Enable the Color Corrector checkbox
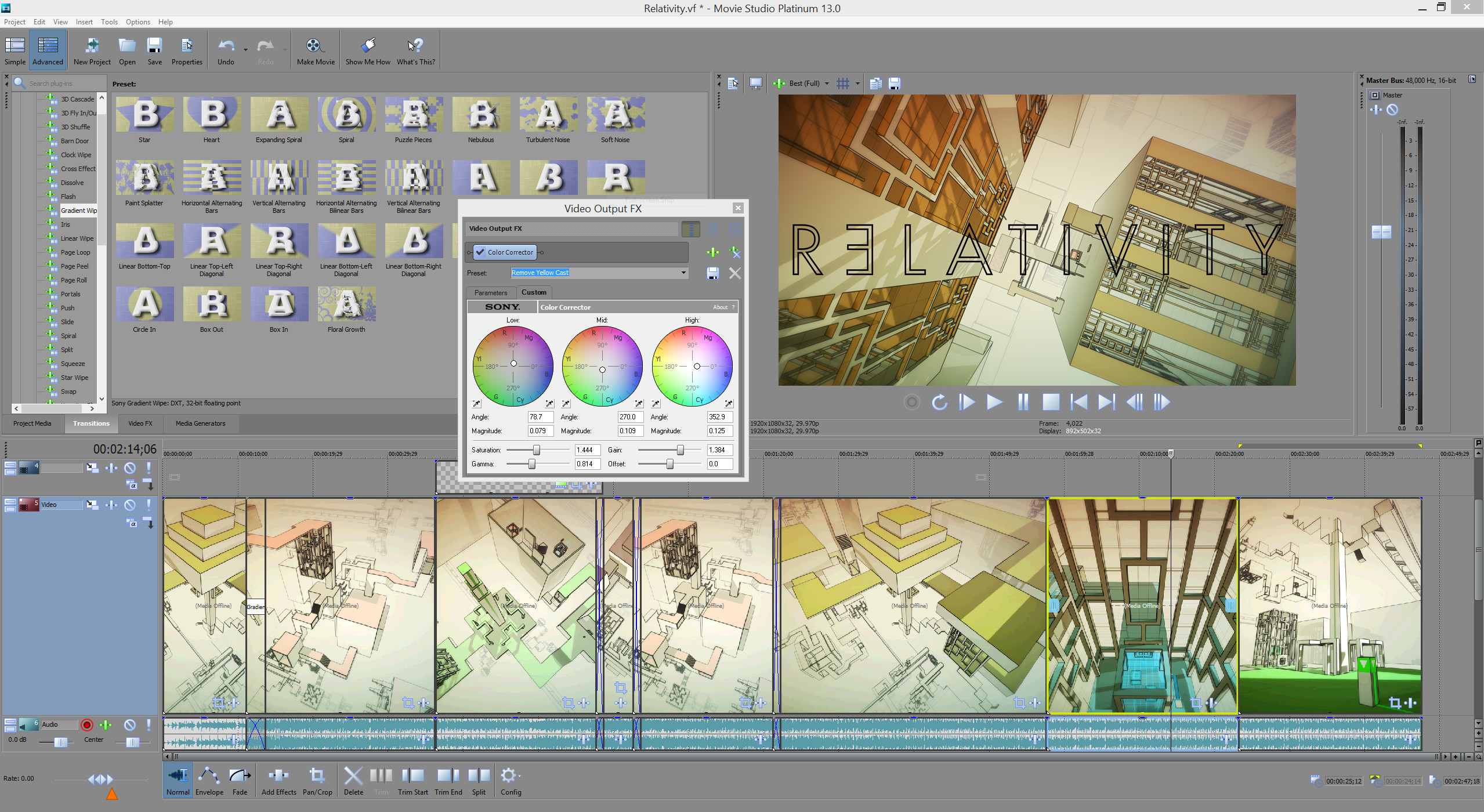The image size is (1484, 812). 480,252
